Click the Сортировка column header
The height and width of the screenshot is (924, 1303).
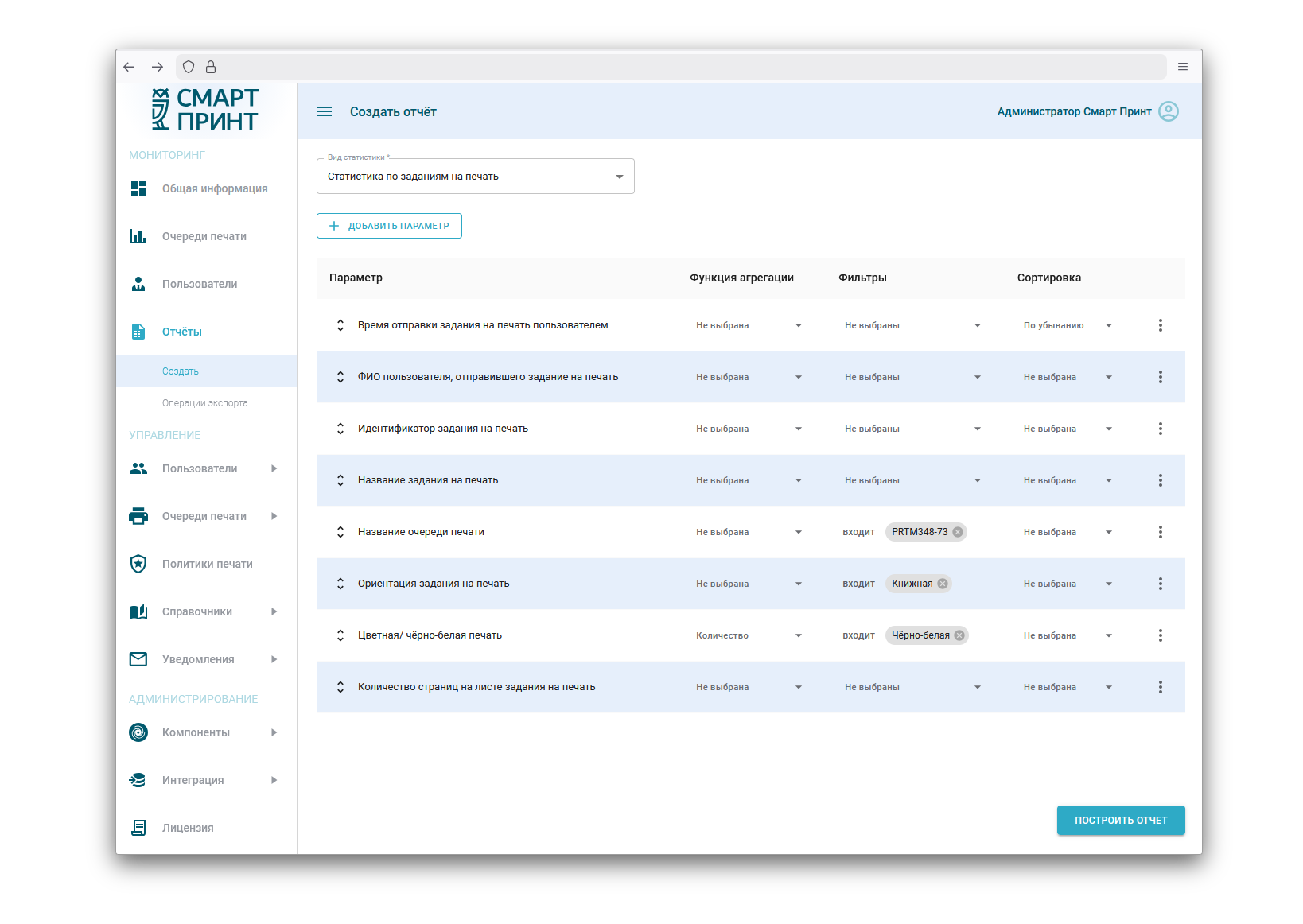point(1049,278)
